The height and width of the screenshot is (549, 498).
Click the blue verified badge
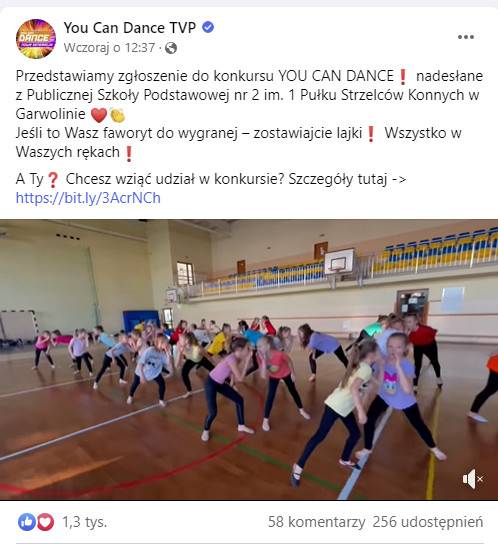[x=208, y=27]
